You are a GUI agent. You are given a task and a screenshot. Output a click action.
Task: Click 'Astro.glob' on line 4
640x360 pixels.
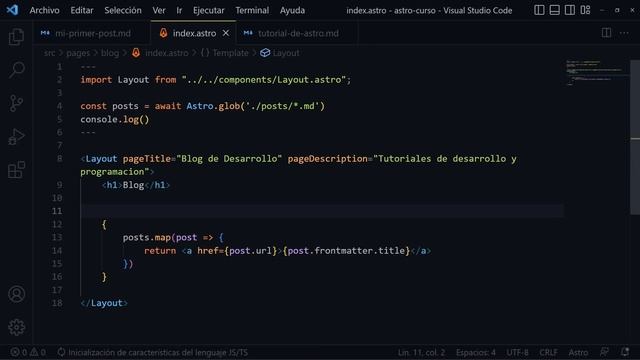(x=213, y=106)
